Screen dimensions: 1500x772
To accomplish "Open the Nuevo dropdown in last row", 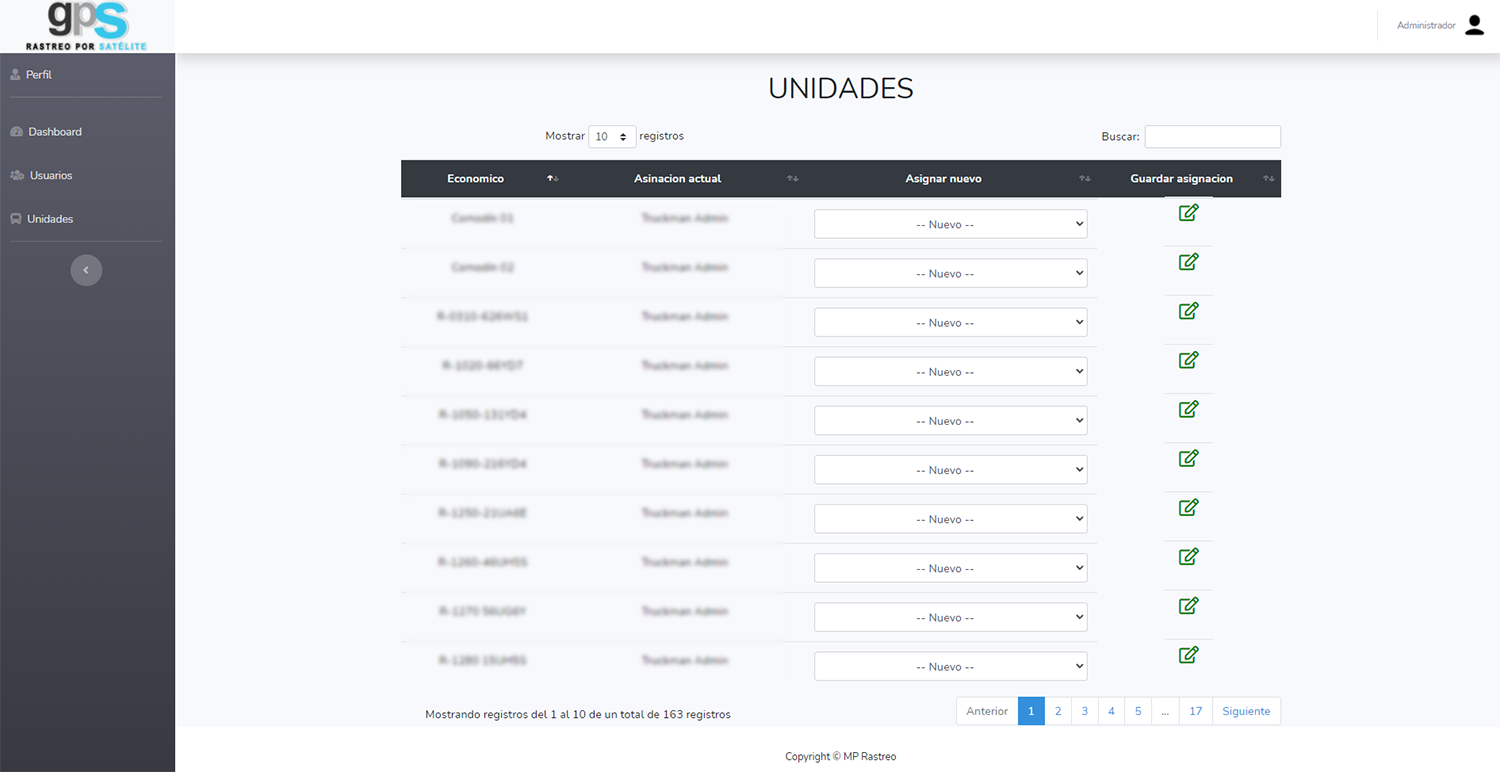I will (950, 667).
